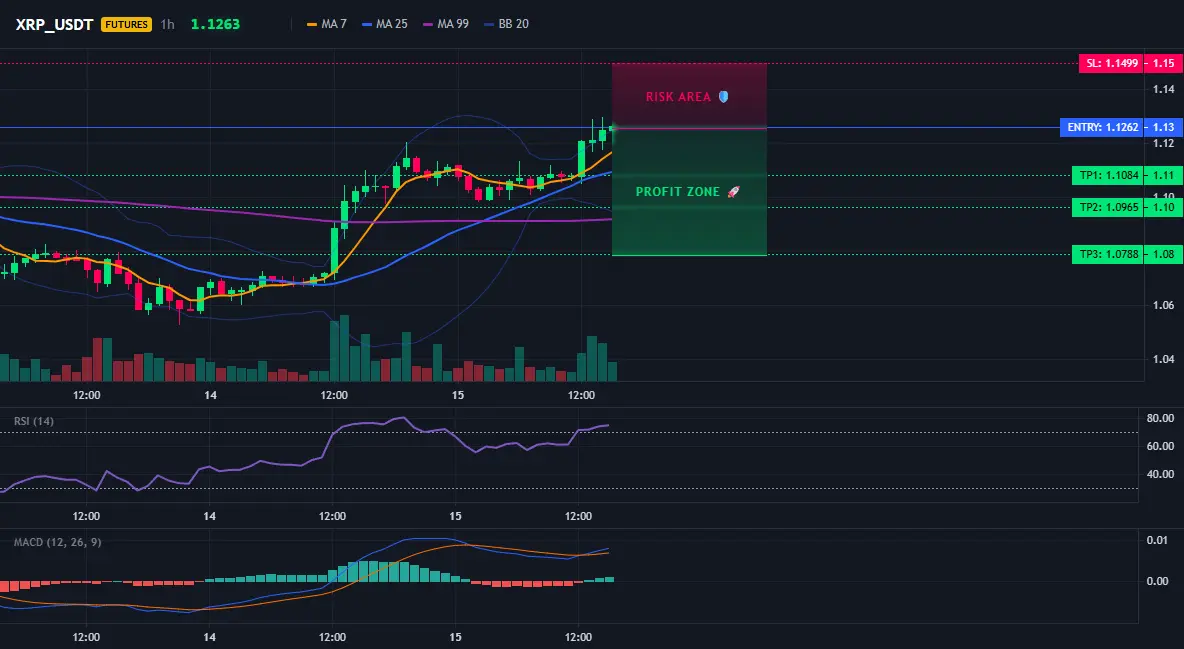The width and height of the screenshot is (1184, 649).
Task: Click the TP3: 1.0788 target label
Action: 1108,254
